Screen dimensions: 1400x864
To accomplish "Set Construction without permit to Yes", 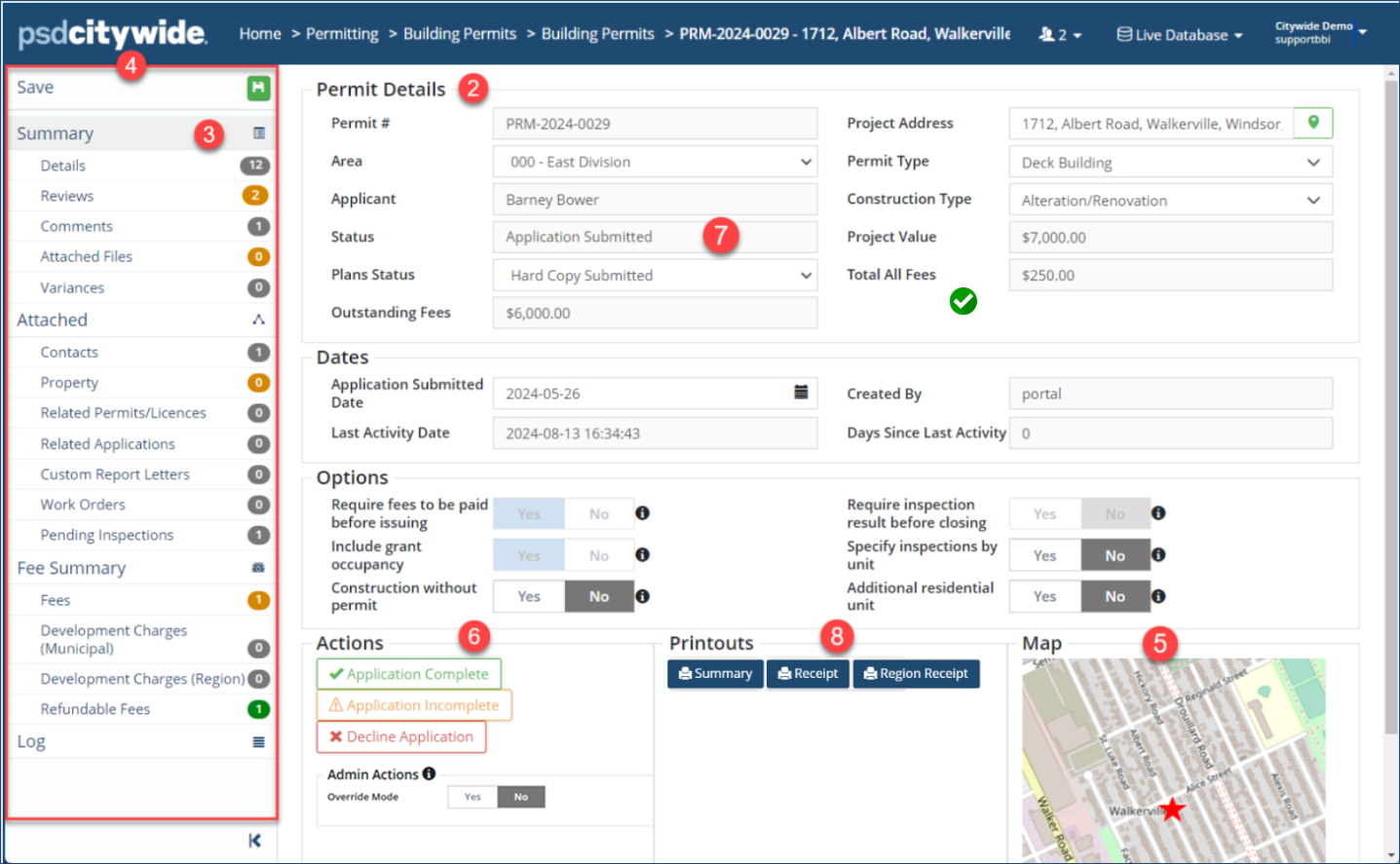I will click(x=529, y=596).
